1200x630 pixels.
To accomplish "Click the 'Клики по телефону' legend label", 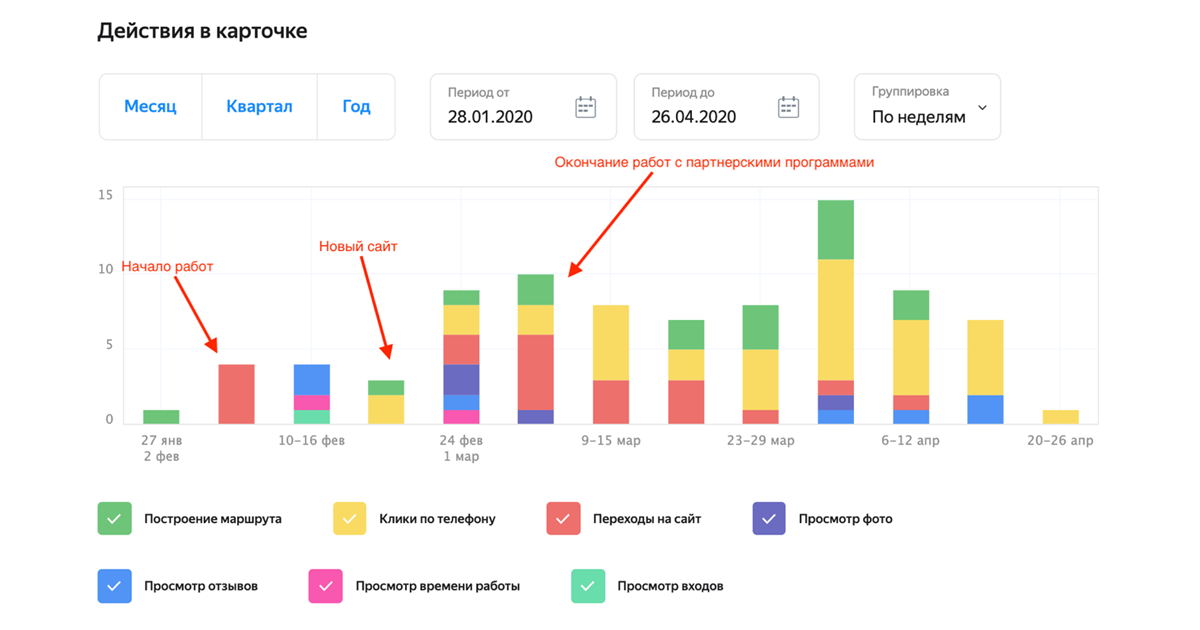I will tap(437, 519).
